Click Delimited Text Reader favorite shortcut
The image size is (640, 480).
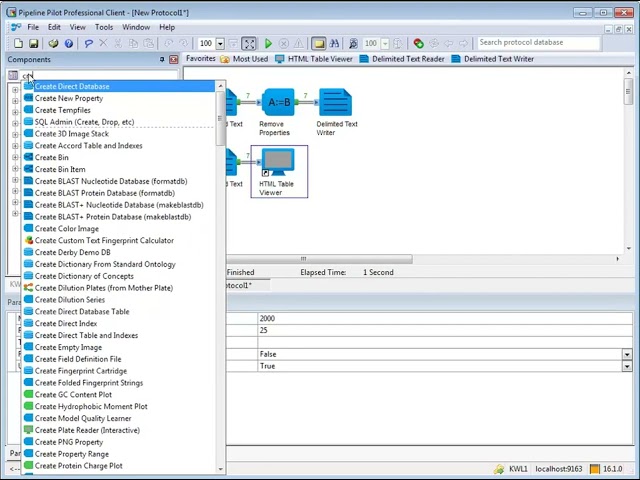(402, 59)
